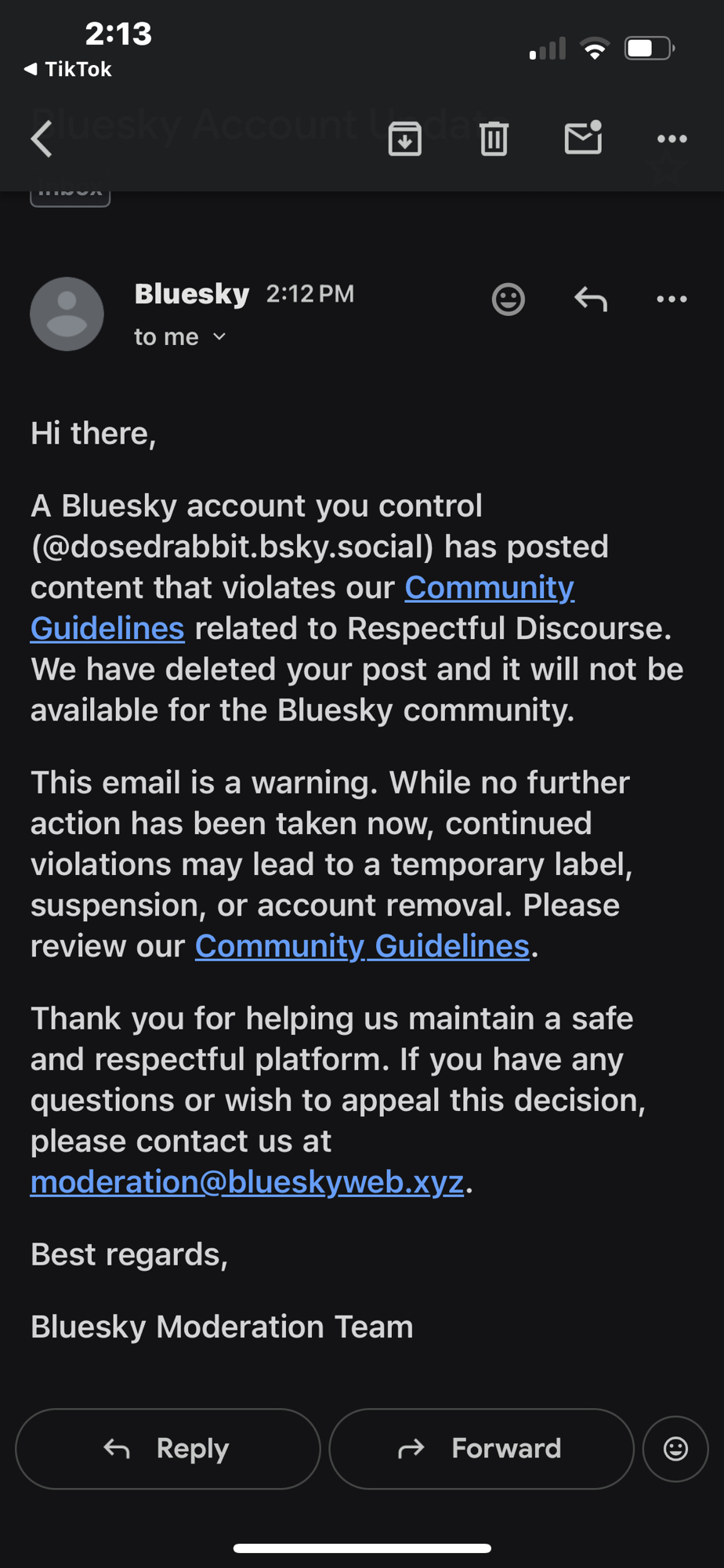The width and height of the screenshot is (724, 1568).
Task: Open the Community Guidelines link in warning paragraph
Action: coord(362,946)
